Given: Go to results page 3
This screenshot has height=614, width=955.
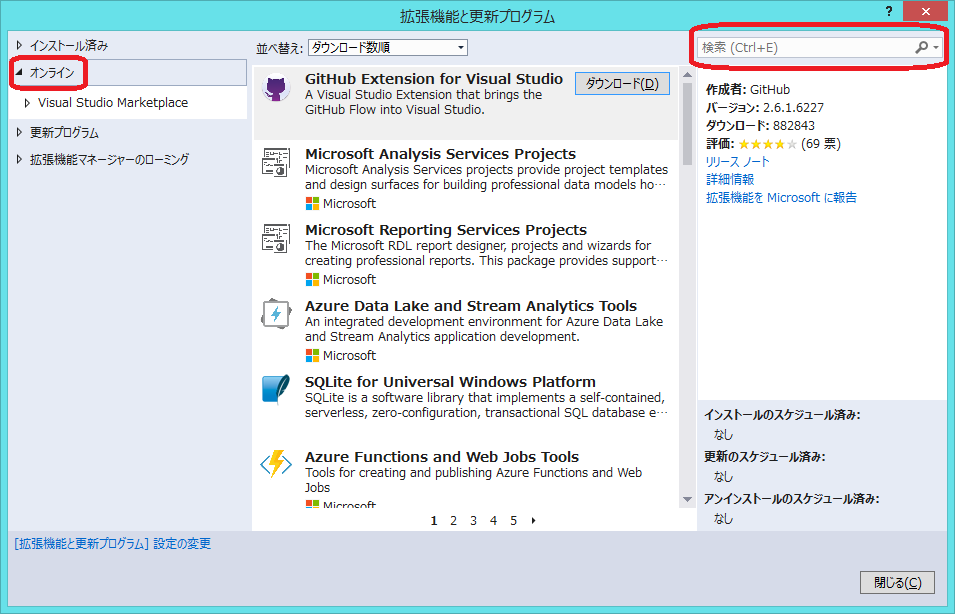Looking at the screenshot, I should 473,521.
